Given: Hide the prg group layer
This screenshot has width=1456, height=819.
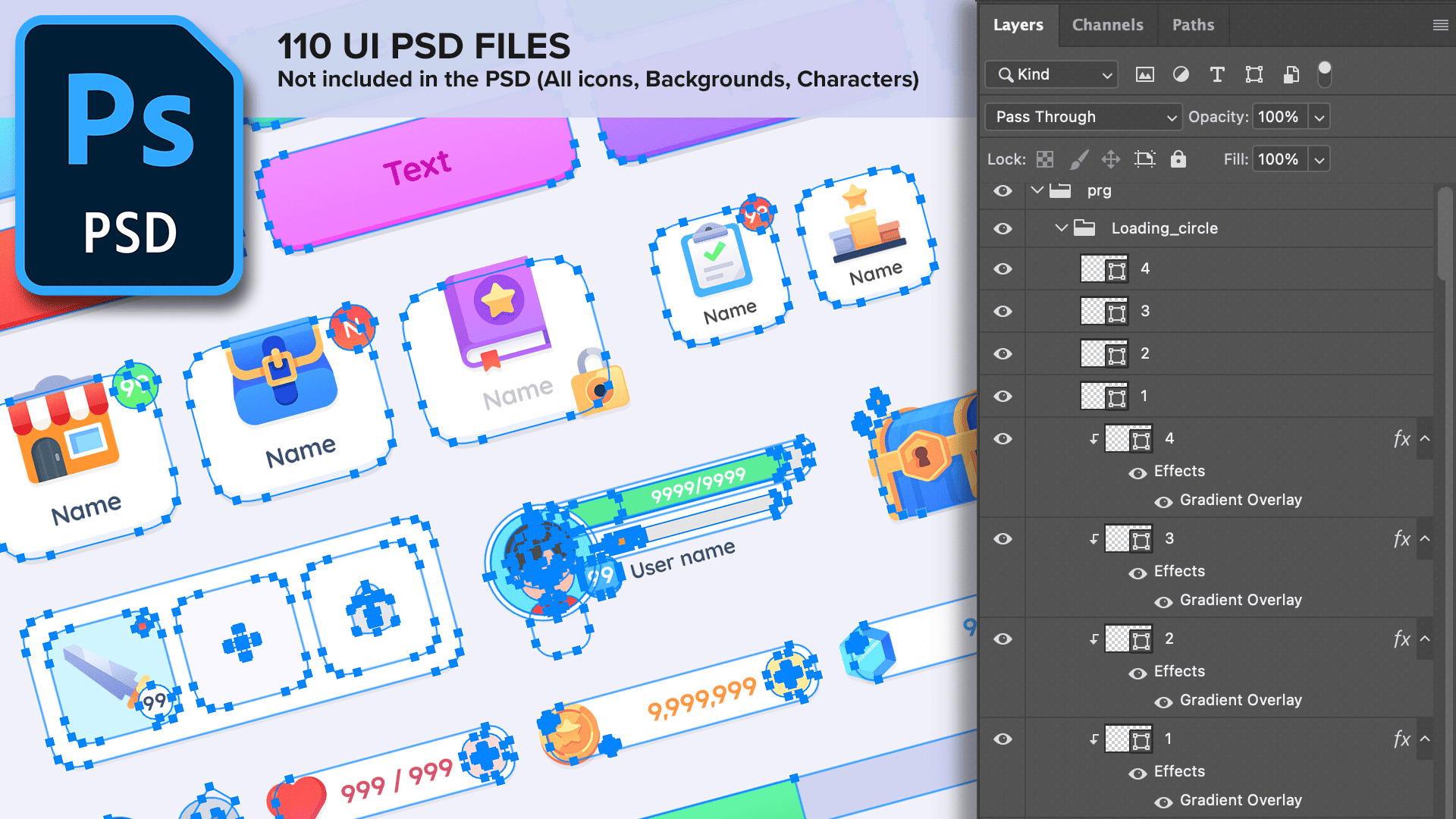Looking at the screenshot, I should coord(1003,190).
